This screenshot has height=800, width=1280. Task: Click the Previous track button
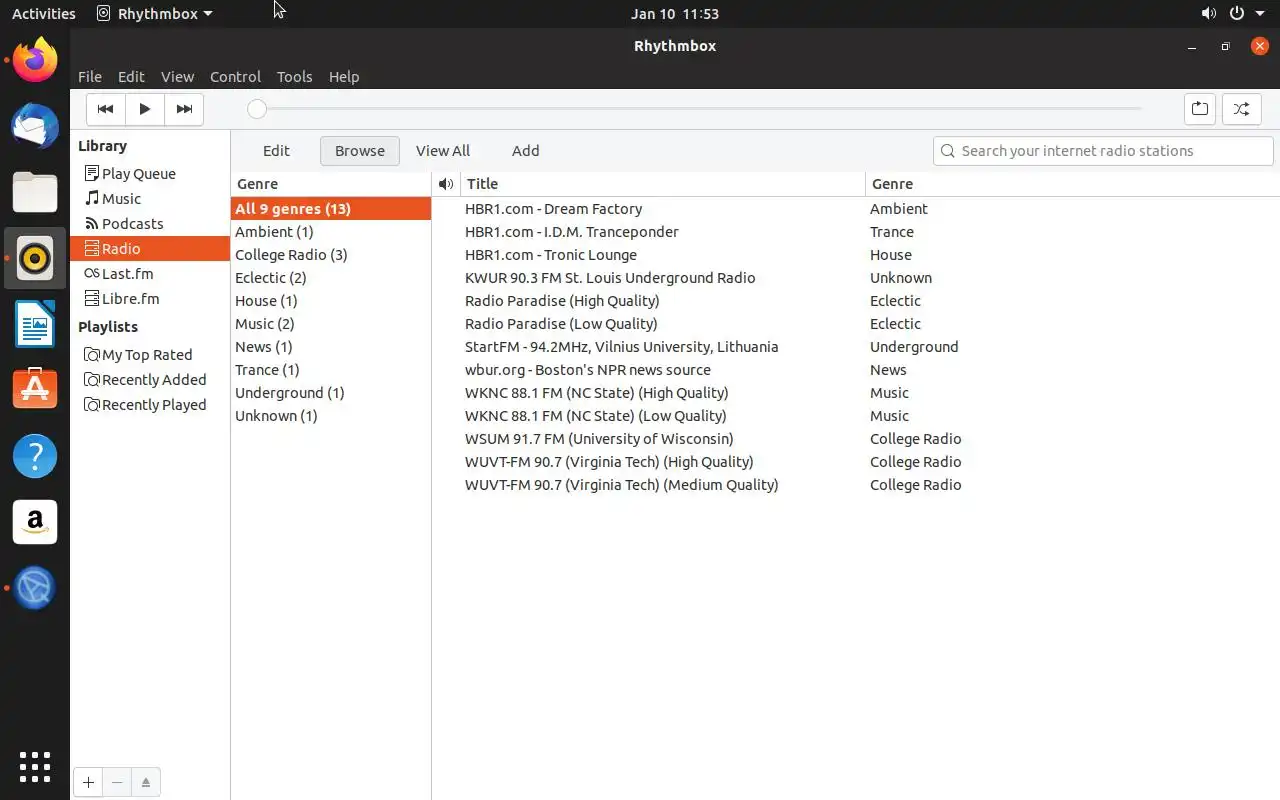[106, 109]
